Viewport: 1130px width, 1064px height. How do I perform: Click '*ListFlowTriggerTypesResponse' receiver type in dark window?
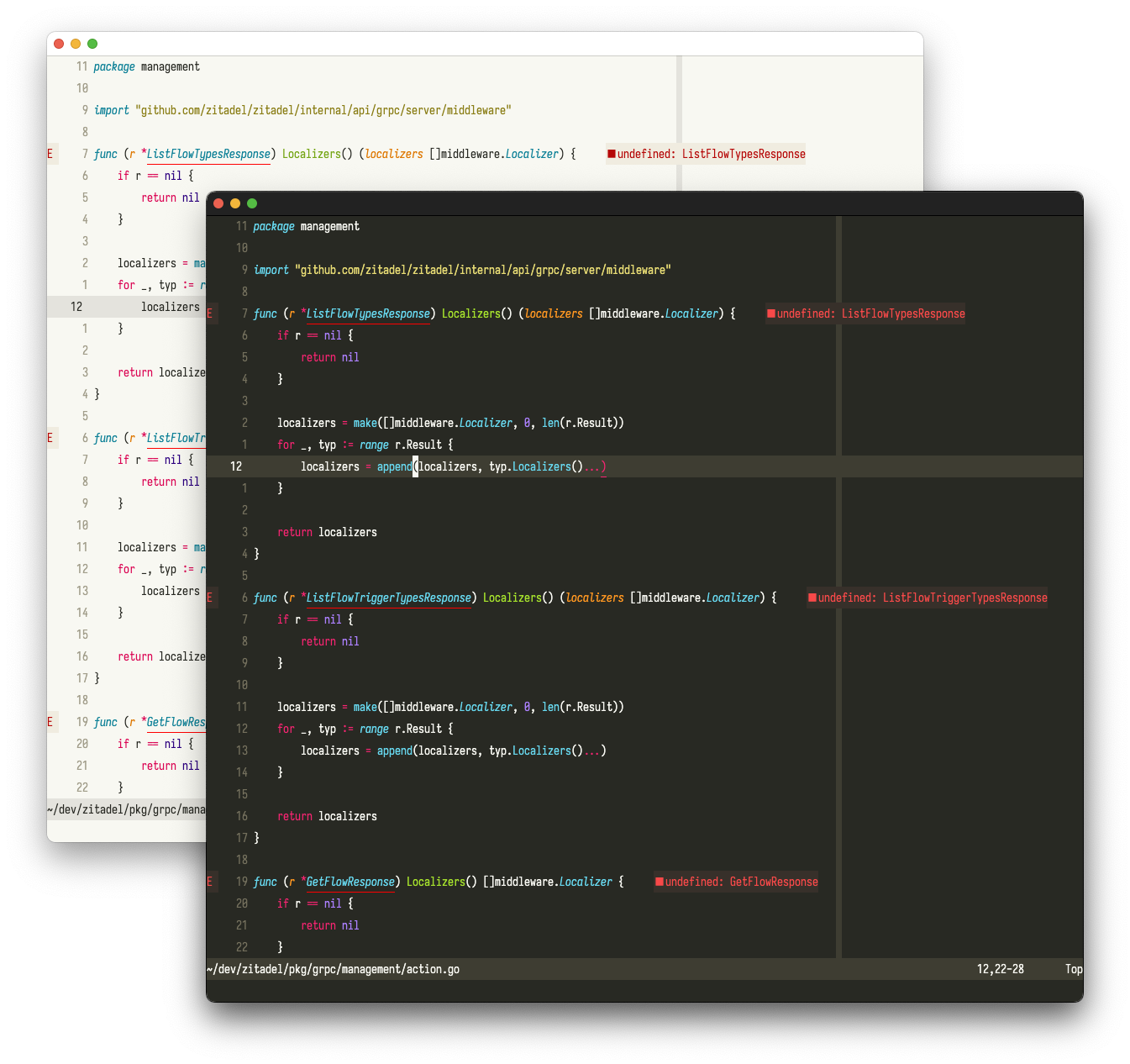pos(386,598)
